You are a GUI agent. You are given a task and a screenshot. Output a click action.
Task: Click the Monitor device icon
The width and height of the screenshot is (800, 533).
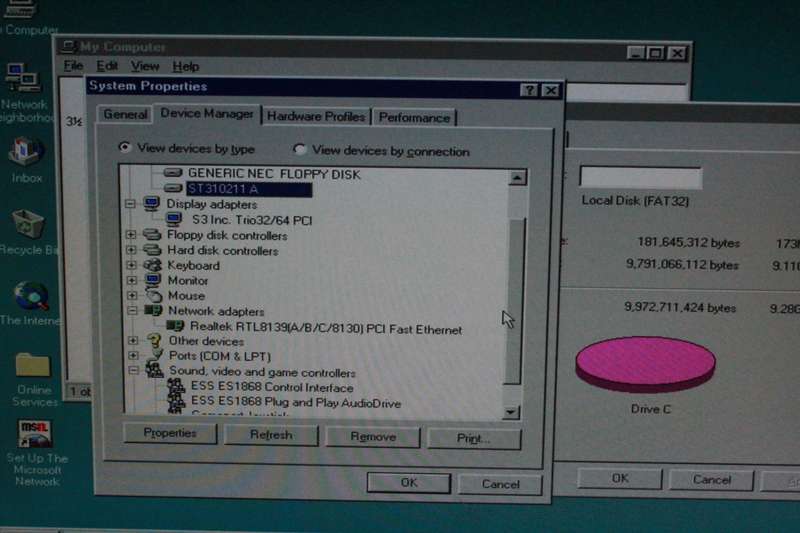click(153, 280)
